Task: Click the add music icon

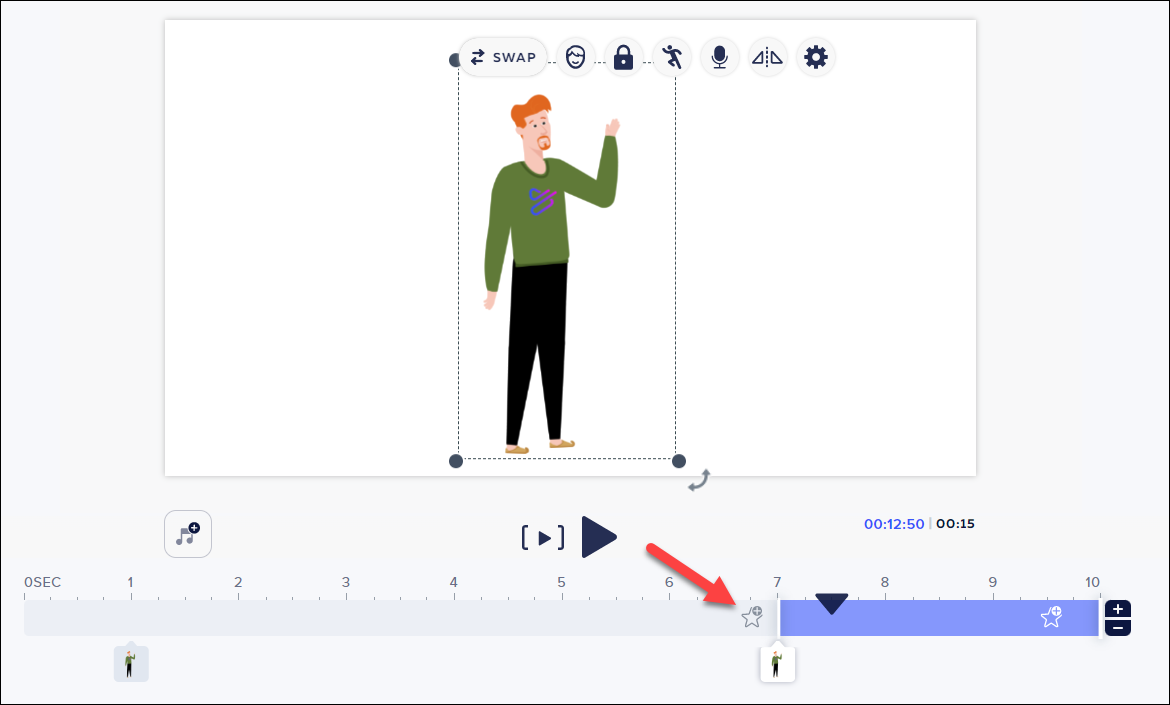Action: (x=188, y=534)
